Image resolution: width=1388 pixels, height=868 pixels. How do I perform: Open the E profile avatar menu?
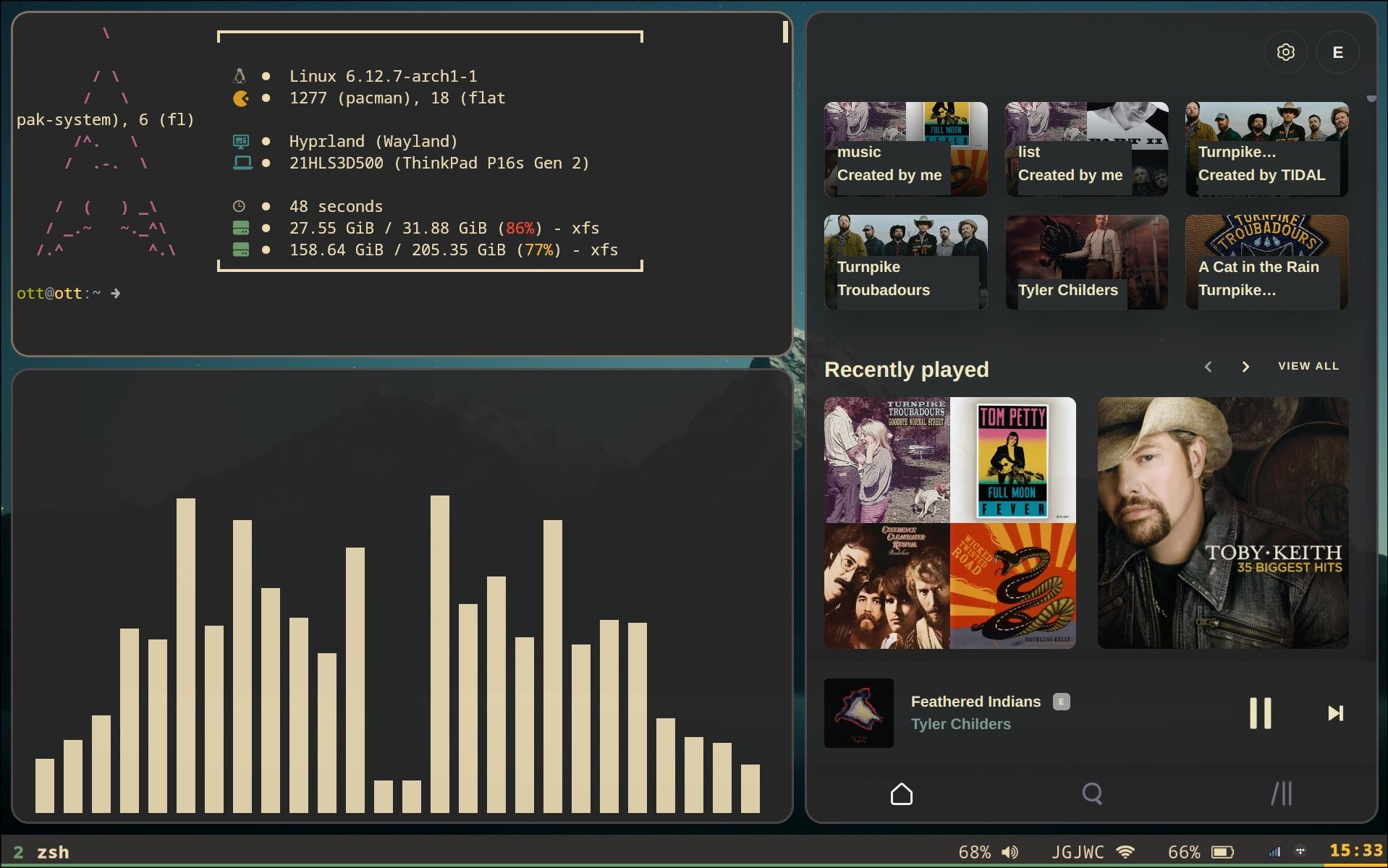click(1337, 52)
